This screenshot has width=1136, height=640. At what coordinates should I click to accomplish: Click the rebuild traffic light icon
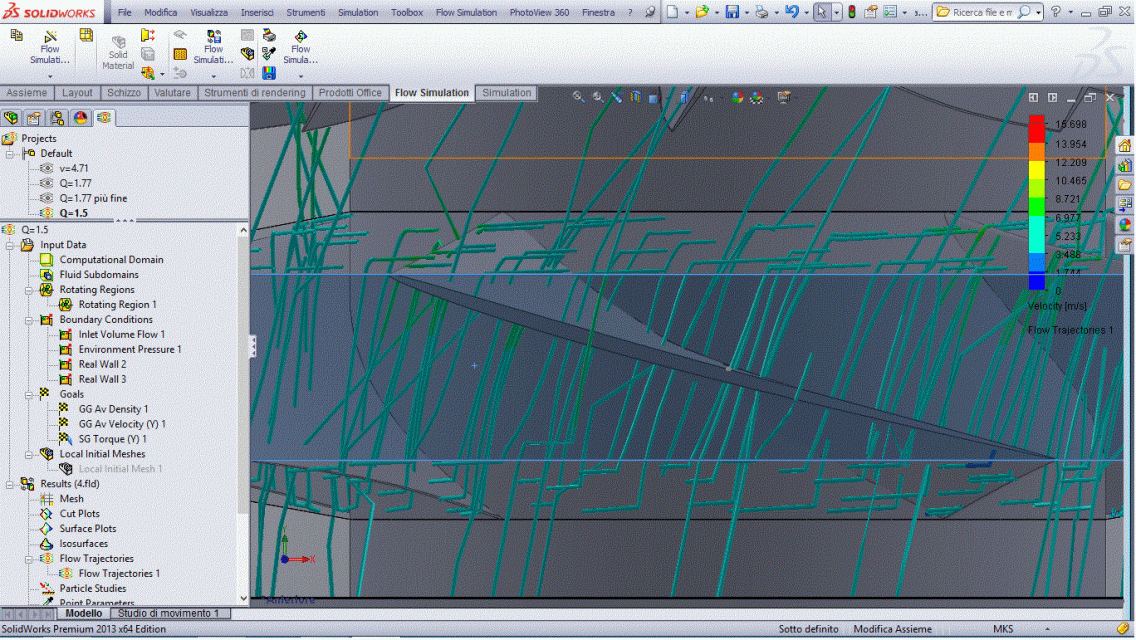(x=852, y=12)
